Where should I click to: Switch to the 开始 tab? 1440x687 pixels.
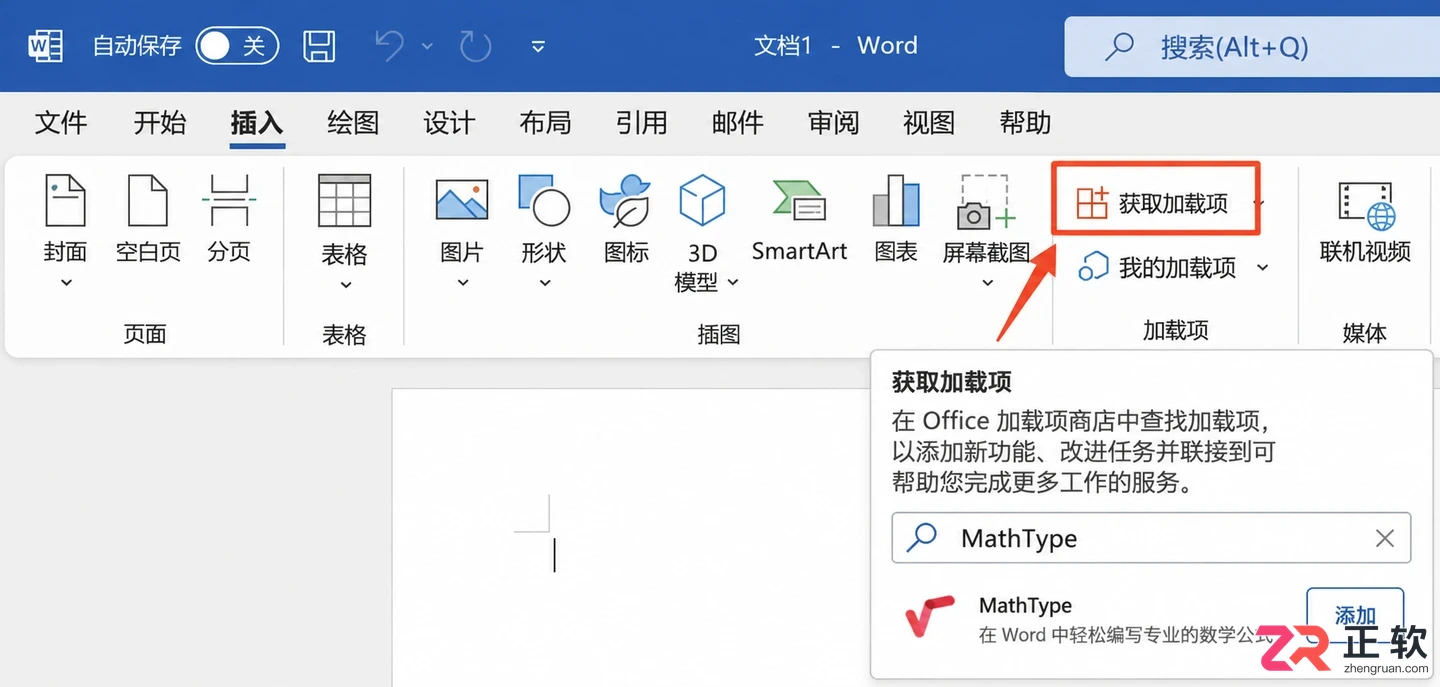160,123
